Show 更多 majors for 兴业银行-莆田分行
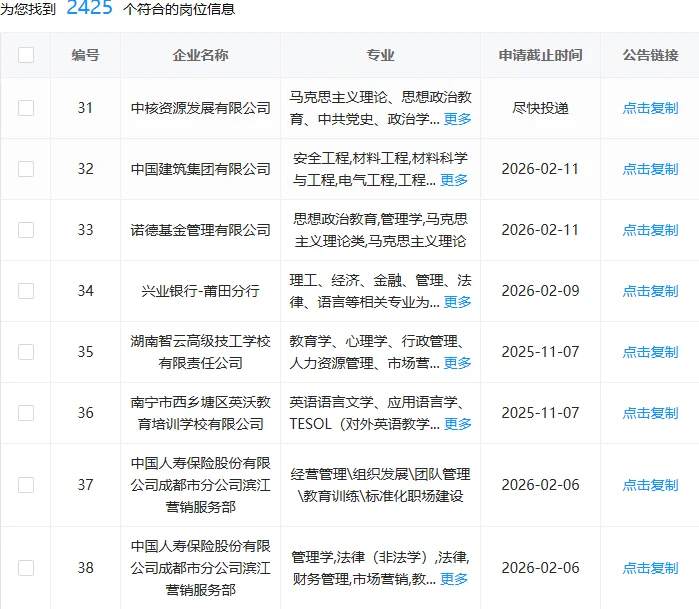The image size is (699, 609). pyautogui.click(x=457, y=302)
